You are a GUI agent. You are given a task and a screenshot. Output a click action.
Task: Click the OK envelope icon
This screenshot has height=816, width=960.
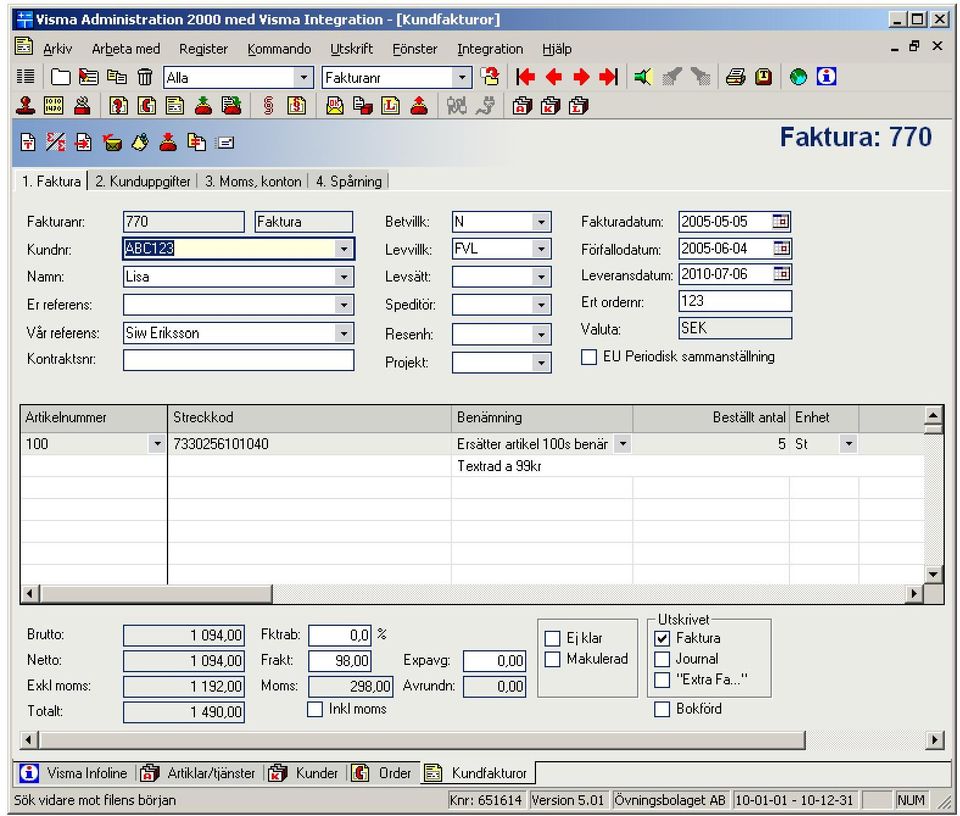(334, 106)
